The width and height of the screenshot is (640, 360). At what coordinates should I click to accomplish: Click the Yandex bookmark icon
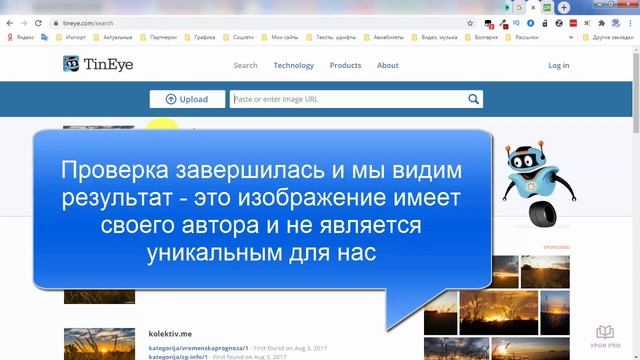click(x=10, y=37)
